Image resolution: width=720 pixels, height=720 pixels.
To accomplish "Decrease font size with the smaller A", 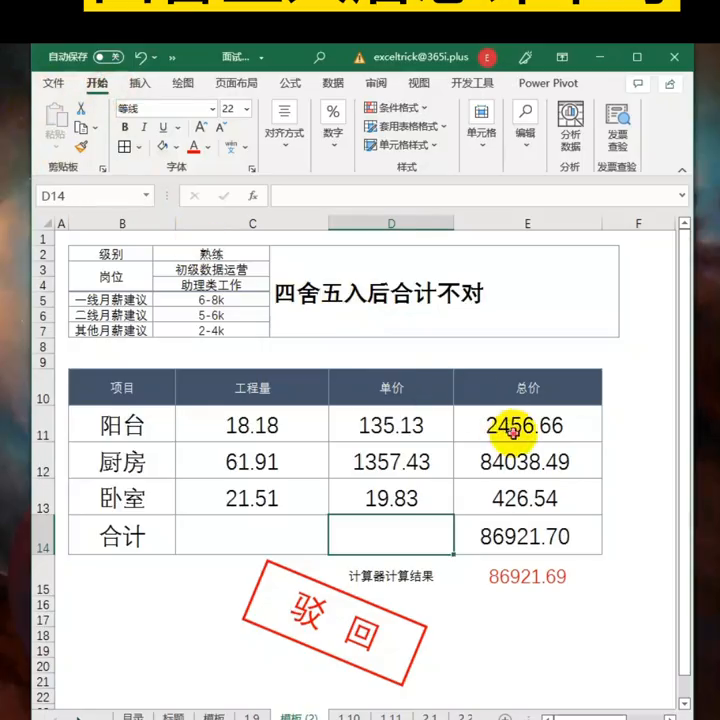I will (221, 127).
